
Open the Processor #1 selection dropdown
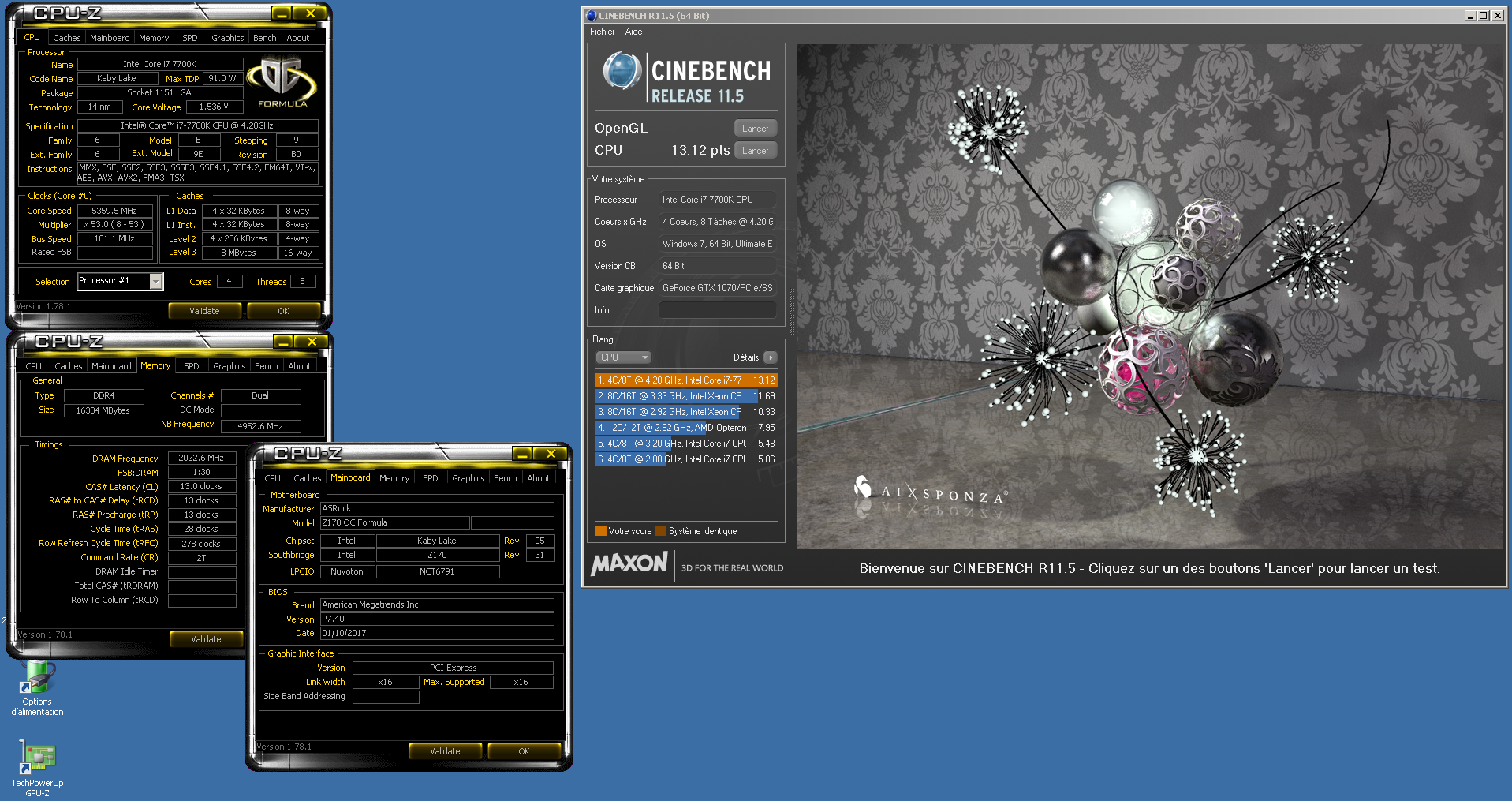tap(156, 282)
